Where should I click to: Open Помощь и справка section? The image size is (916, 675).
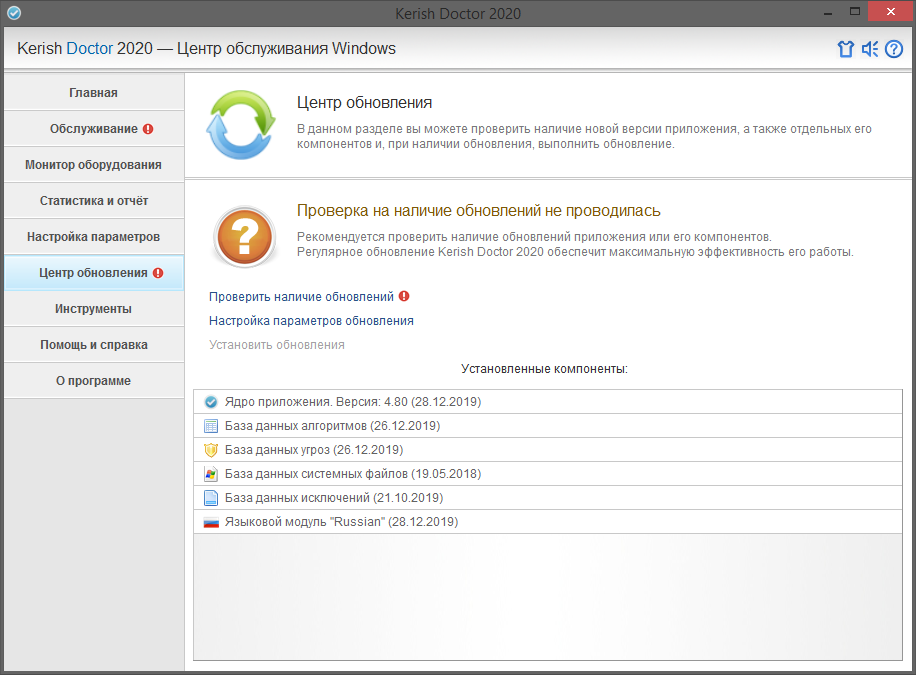[94, 345]
